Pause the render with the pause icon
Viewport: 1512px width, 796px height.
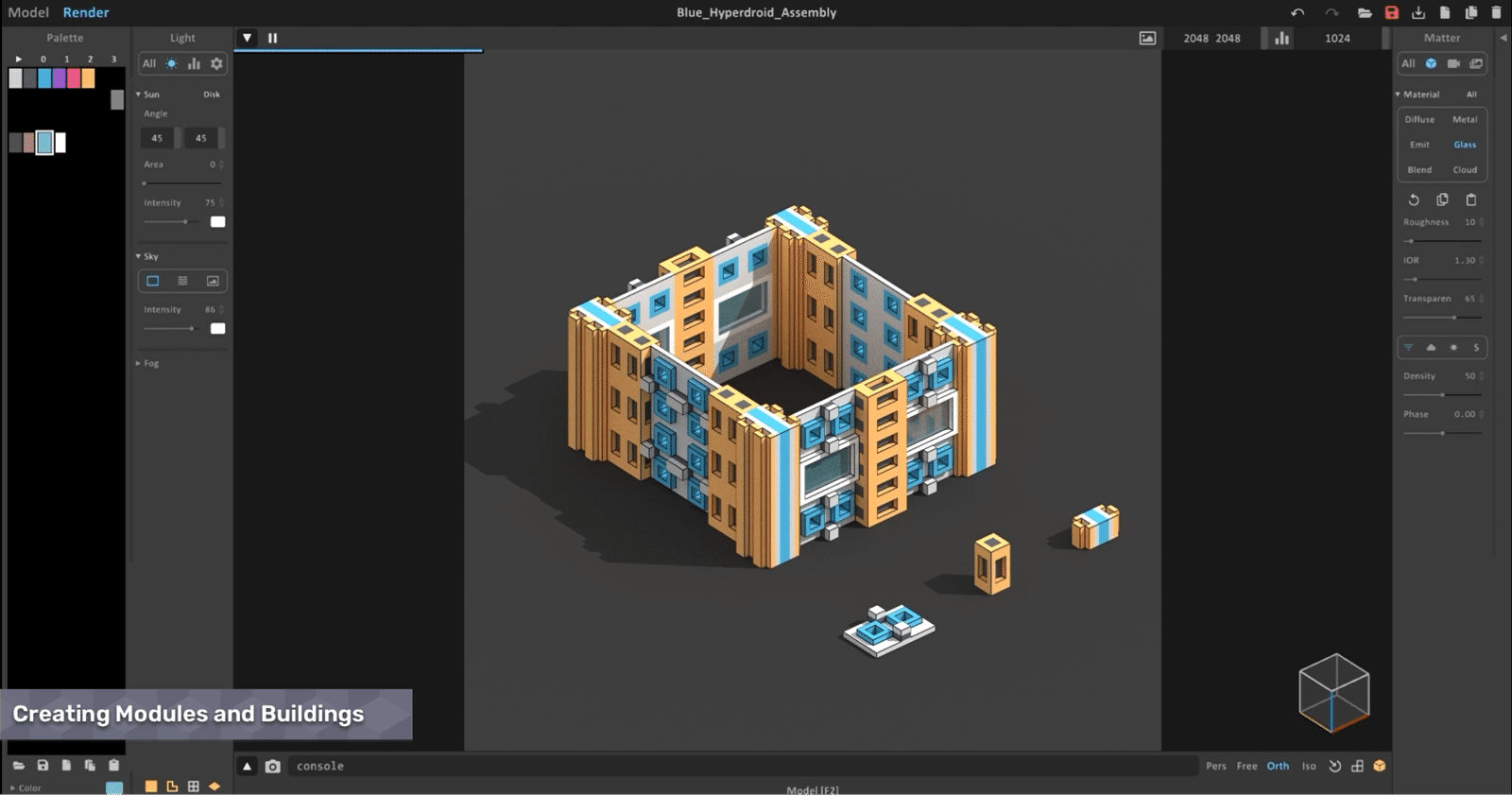pyautogui.click(x=272, y=38)
